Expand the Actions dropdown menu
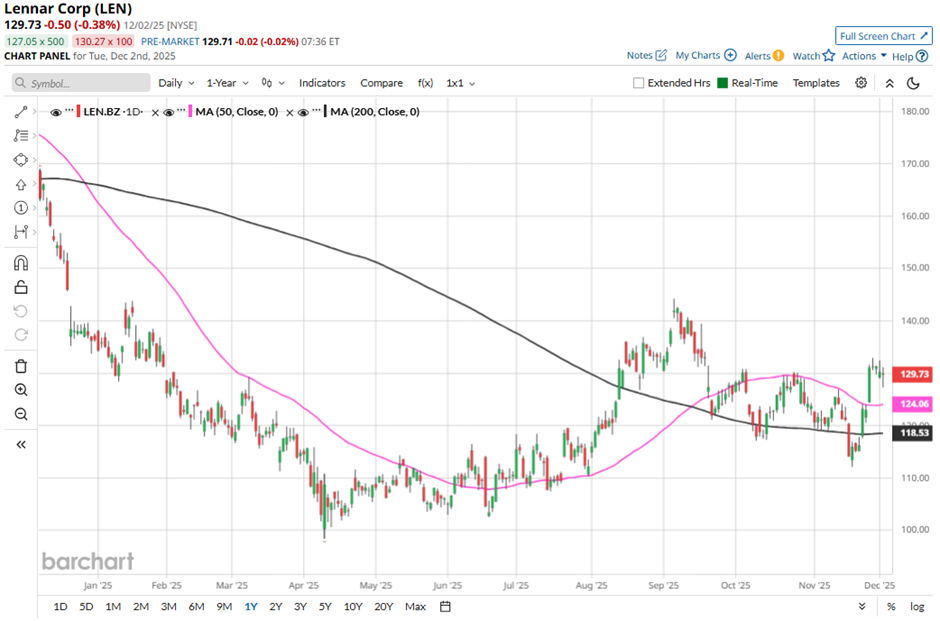This screenshot has width=940, height=621. (864, 56)
